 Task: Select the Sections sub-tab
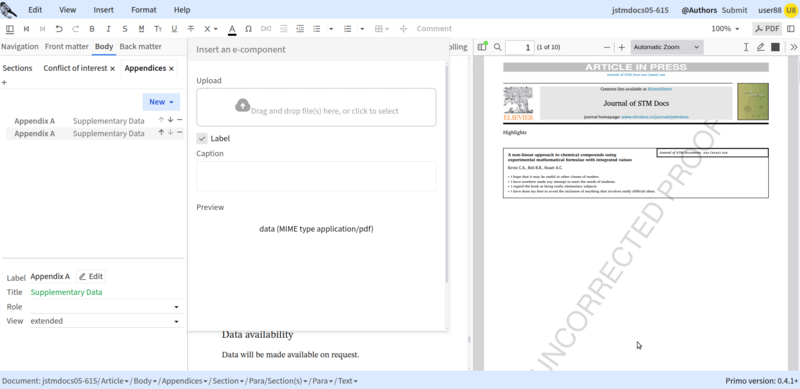click(x=17, y=68)
